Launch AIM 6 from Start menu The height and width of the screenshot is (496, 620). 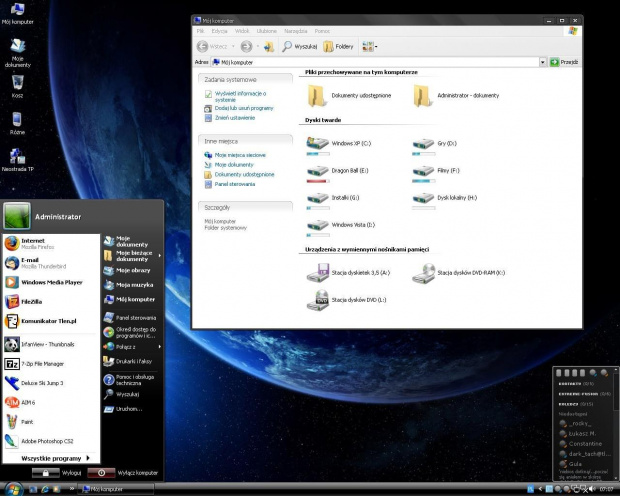tap(51, 402)
